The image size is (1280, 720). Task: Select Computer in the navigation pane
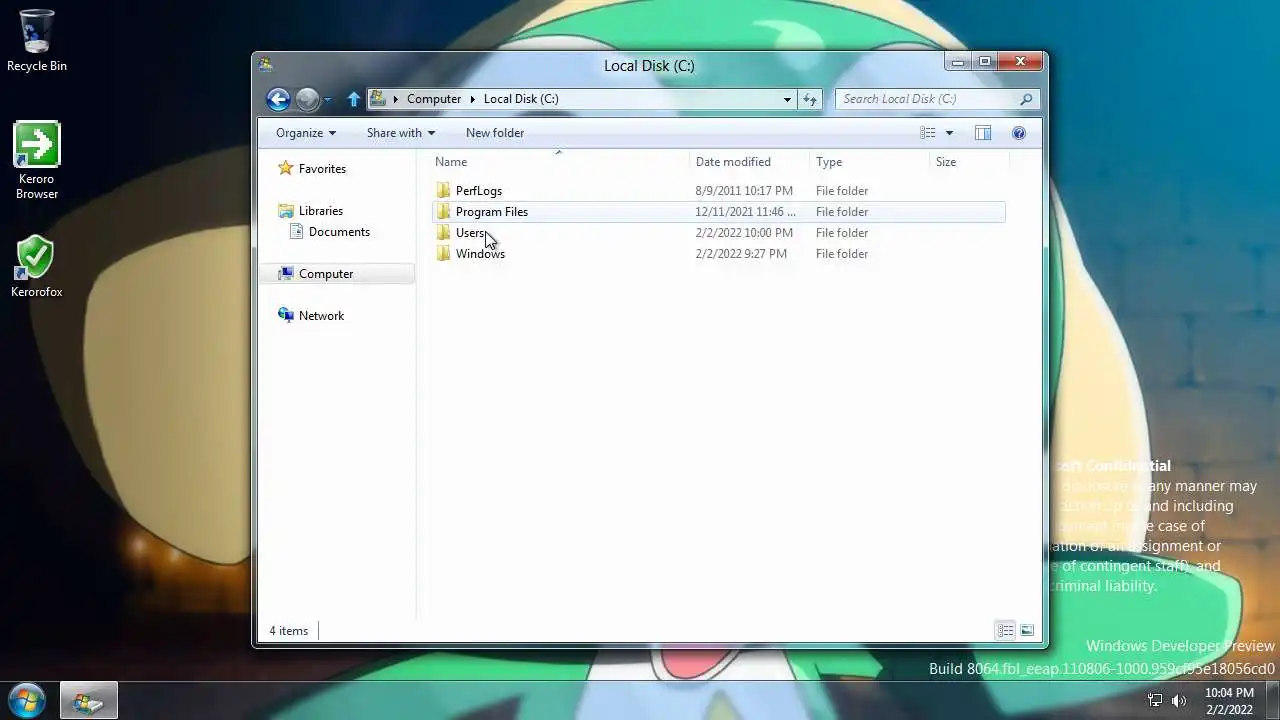point(326,274)
